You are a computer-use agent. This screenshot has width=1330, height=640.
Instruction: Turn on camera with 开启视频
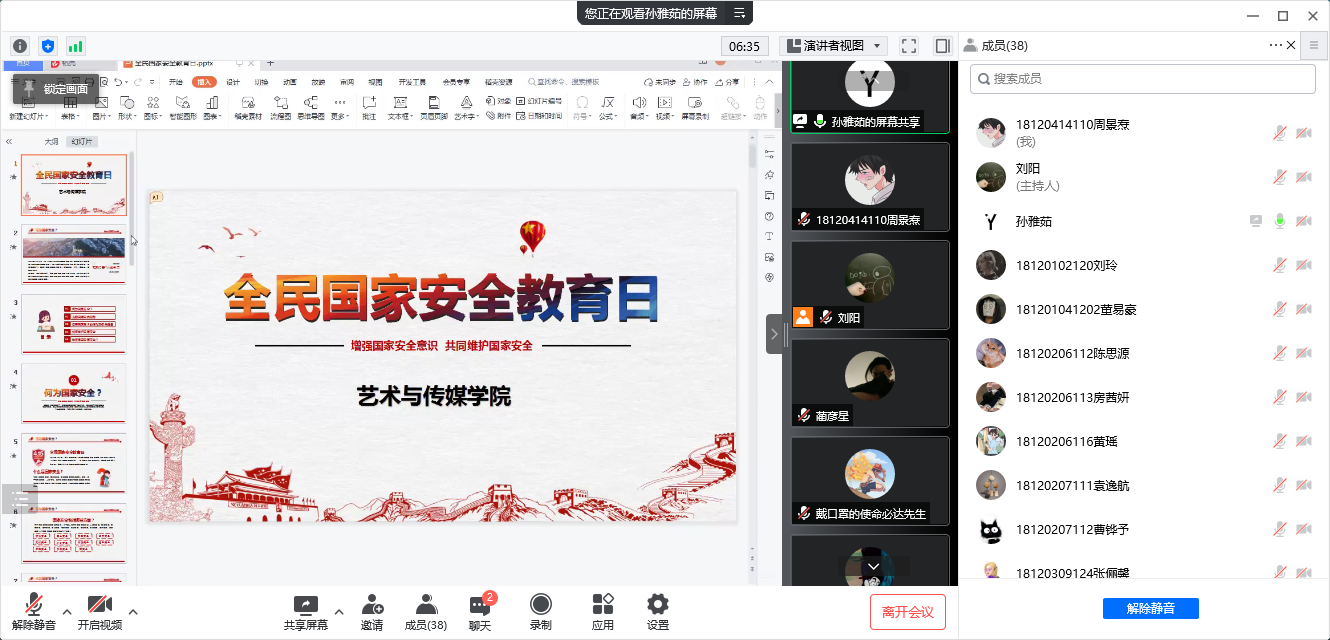click(99, 612)
